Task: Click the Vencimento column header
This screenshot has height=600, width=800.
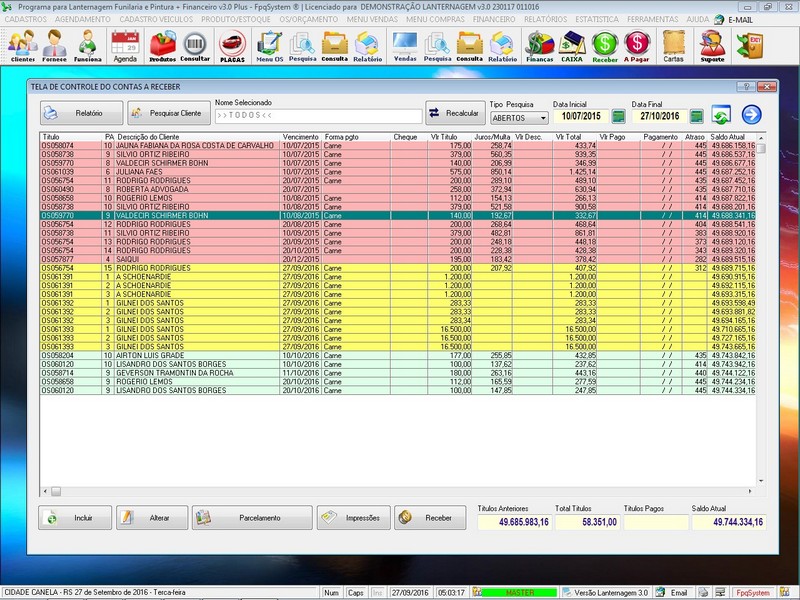Action: pos(301,137)
